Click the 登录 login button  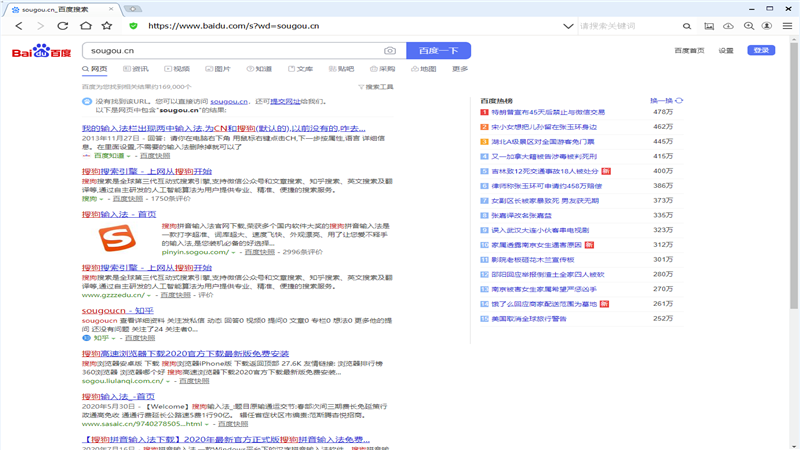(762, 50)
